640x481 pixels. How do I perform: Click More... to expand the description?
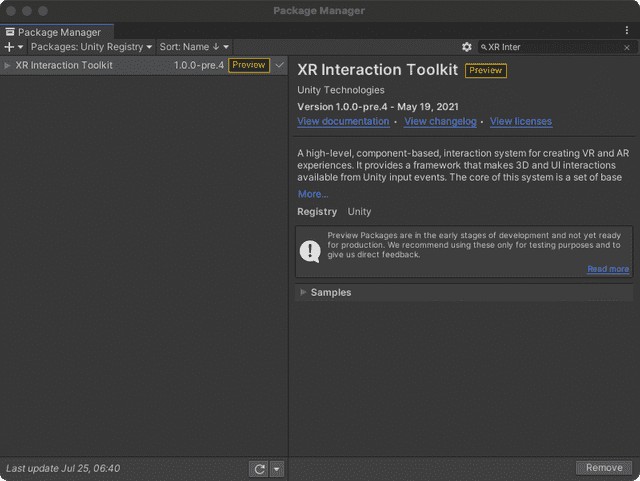coord(313,194)
